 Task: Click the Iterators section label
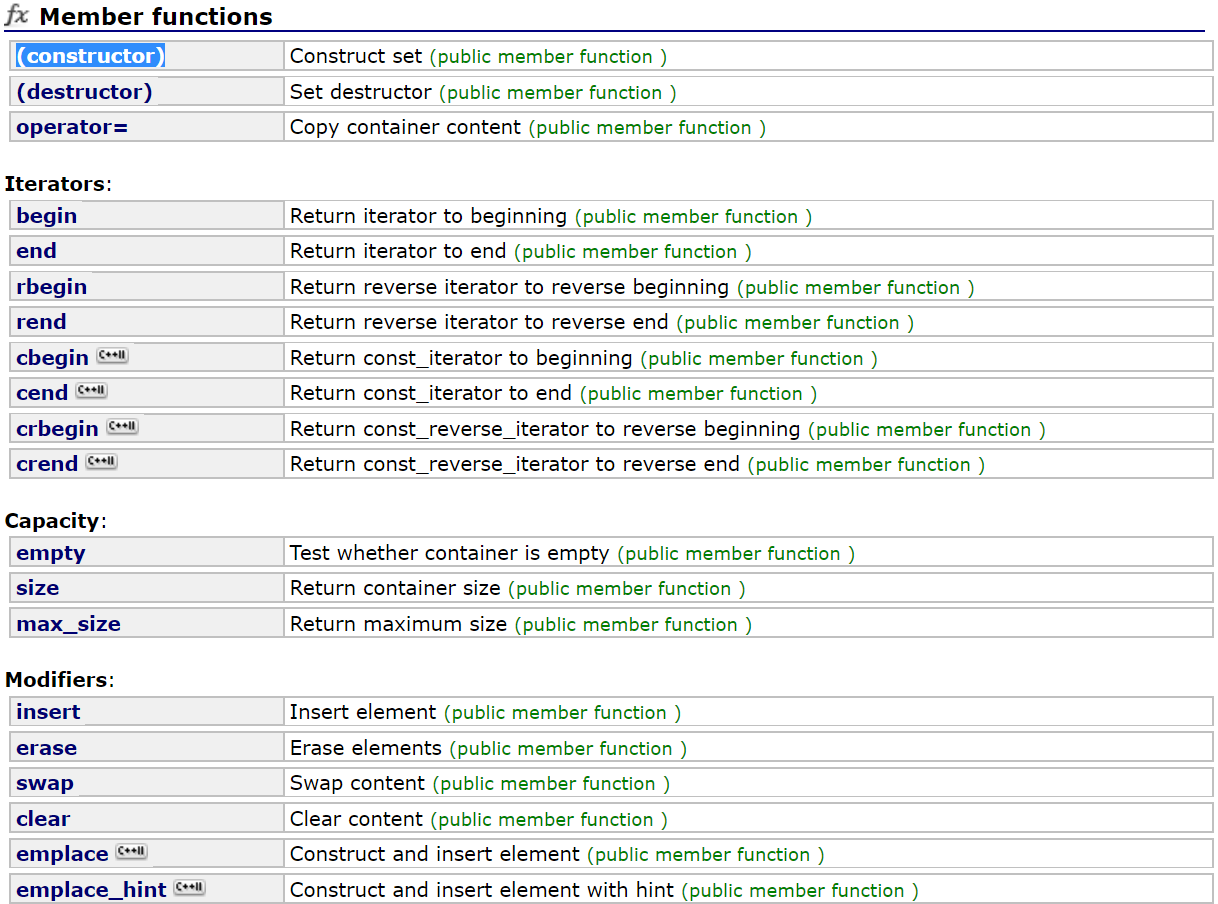click(55, 184)
